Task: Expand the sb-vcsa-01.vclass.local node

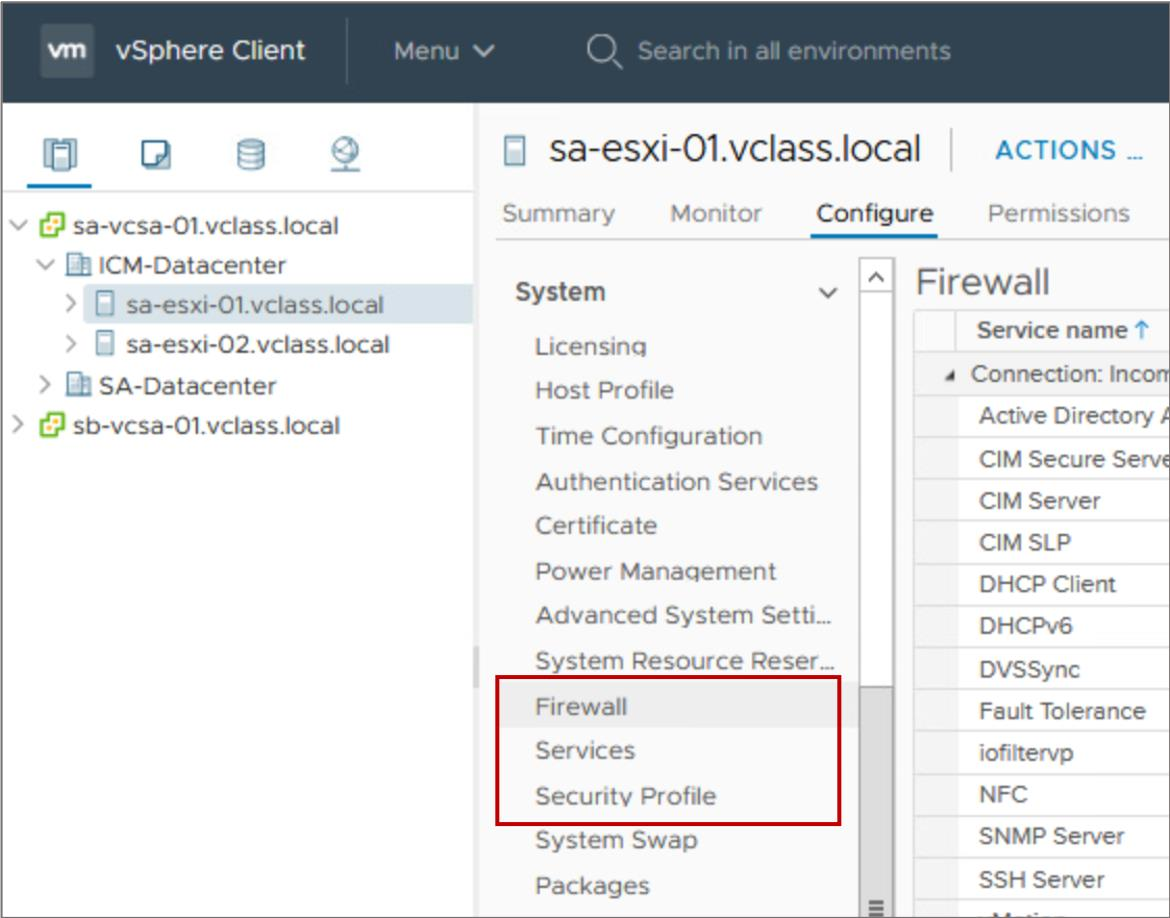Action: pos(19,425)
